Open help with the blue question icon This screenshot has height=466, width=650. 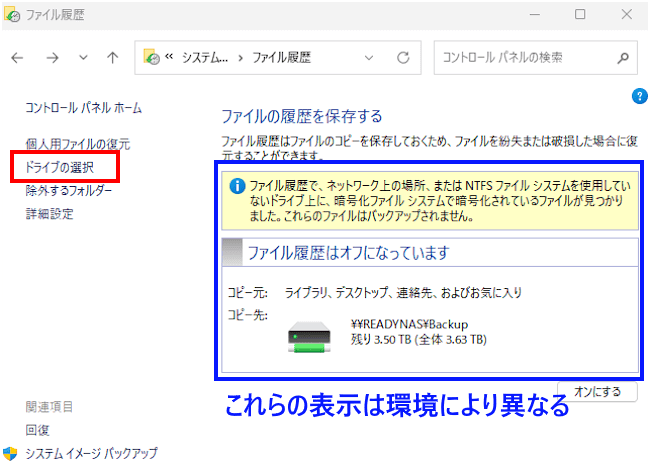[640, 96]
